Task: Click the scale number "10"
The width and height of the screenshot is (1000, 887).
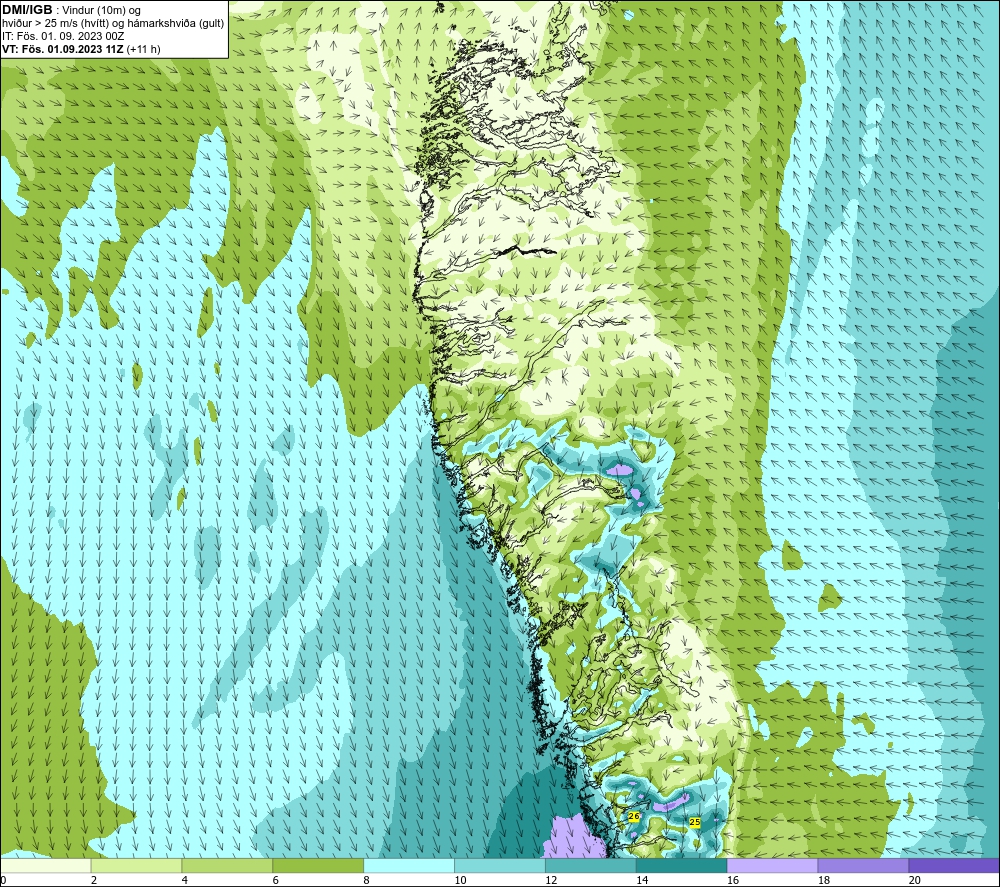Action: [460, 880]
